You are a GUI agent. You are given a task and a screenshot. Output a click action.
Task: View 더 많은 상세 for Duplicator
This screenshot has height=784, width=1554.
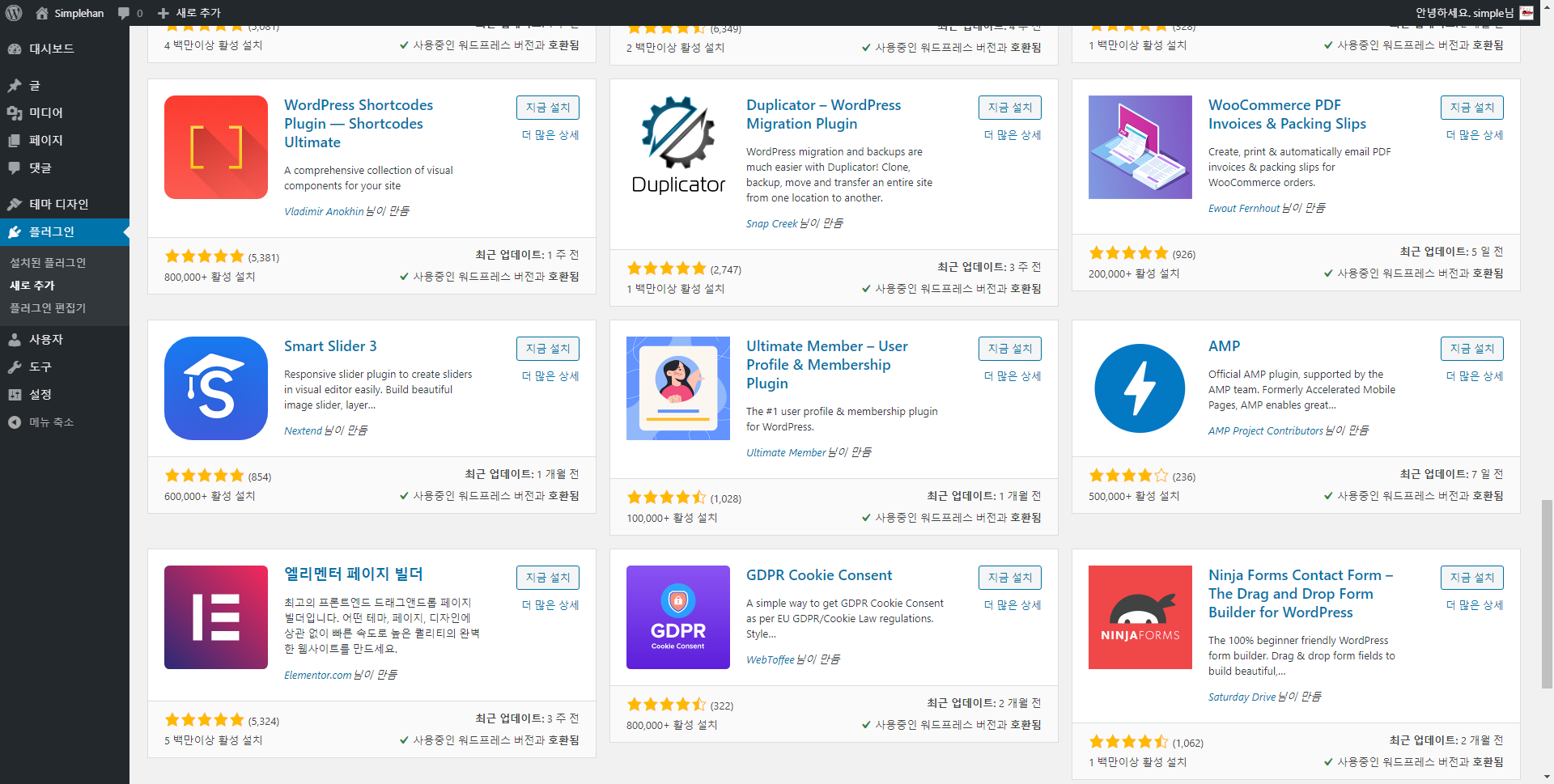click(1013, 135)
